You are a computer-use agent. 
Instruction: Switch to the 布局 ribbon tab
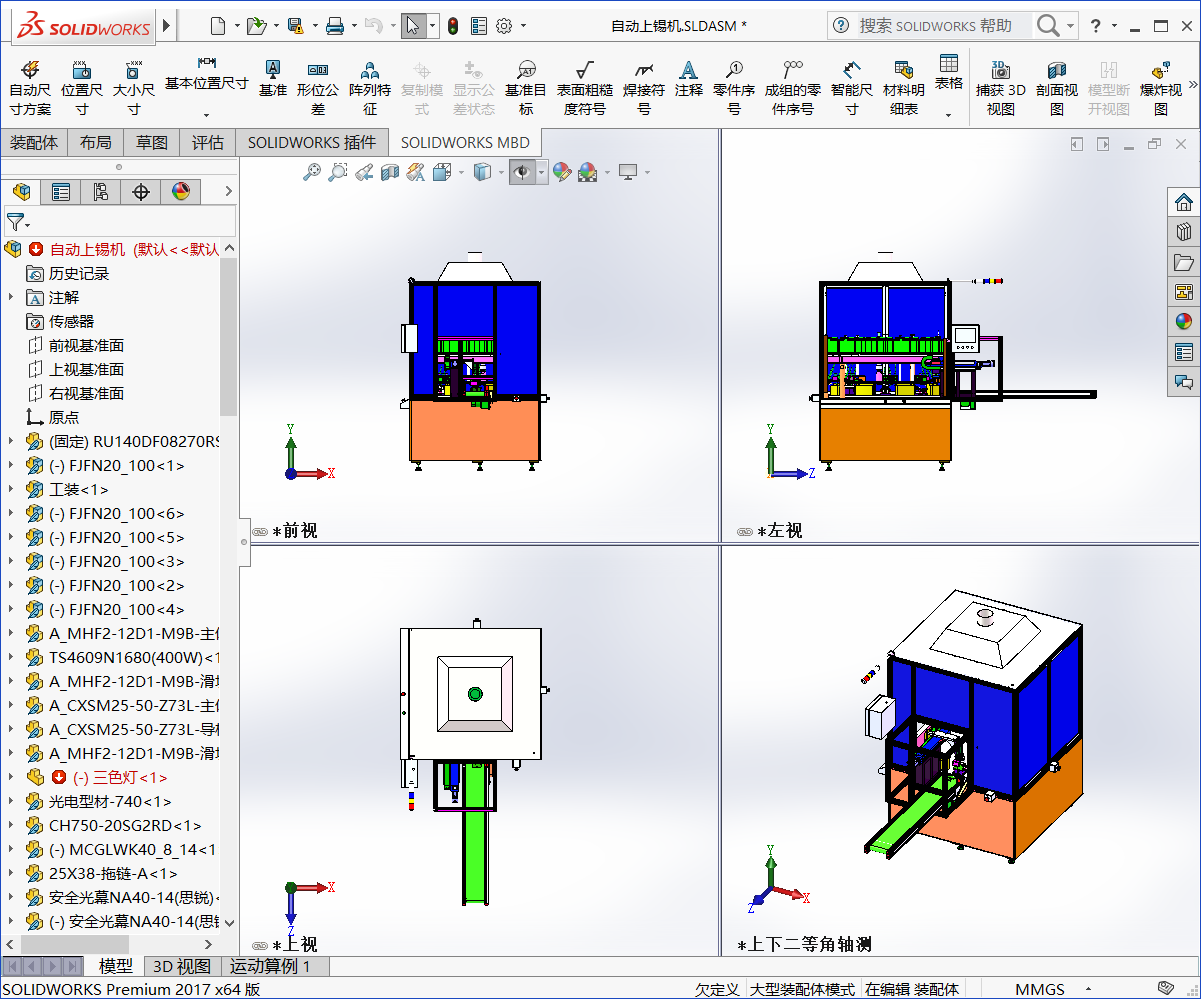pyautogui.click(x=95, y=142)
